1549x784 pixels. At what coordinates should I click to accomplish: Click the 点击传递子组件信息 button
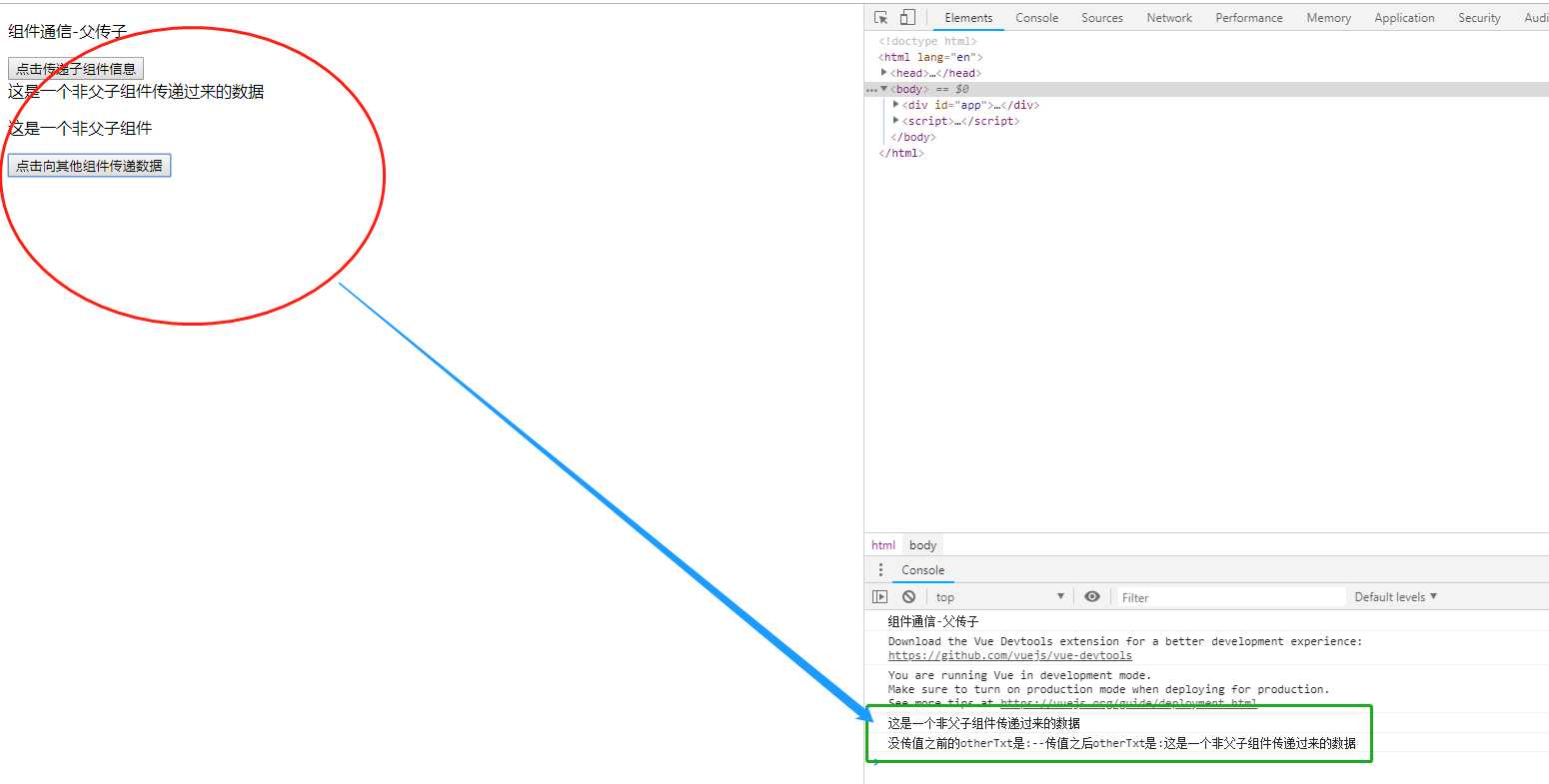point(76,69)
